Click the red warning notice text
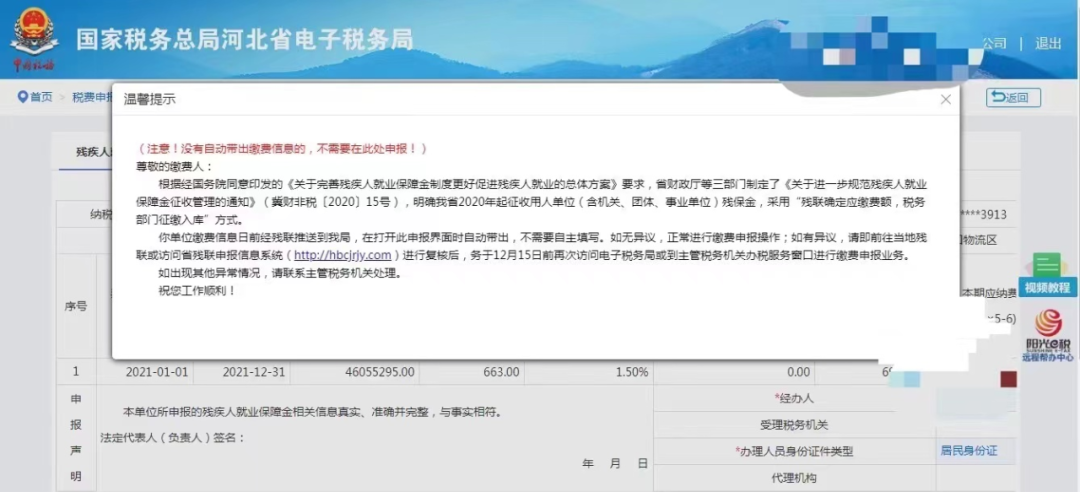Screen dimensions: 1080x492 pos(282,149)
